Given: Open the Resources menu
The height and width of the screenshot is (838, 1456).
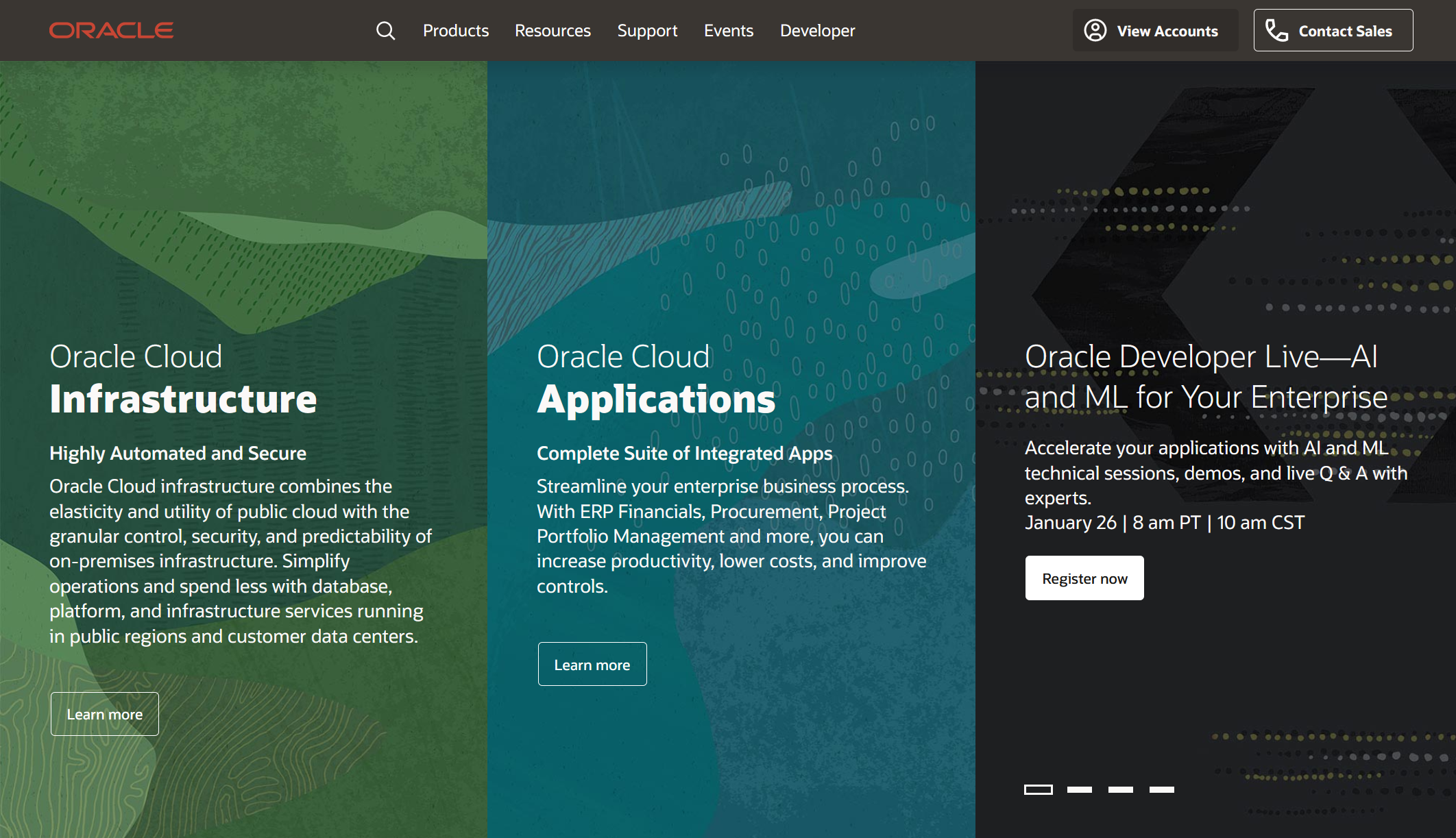Looking at the screenshot, I should [x=553, y=31].
